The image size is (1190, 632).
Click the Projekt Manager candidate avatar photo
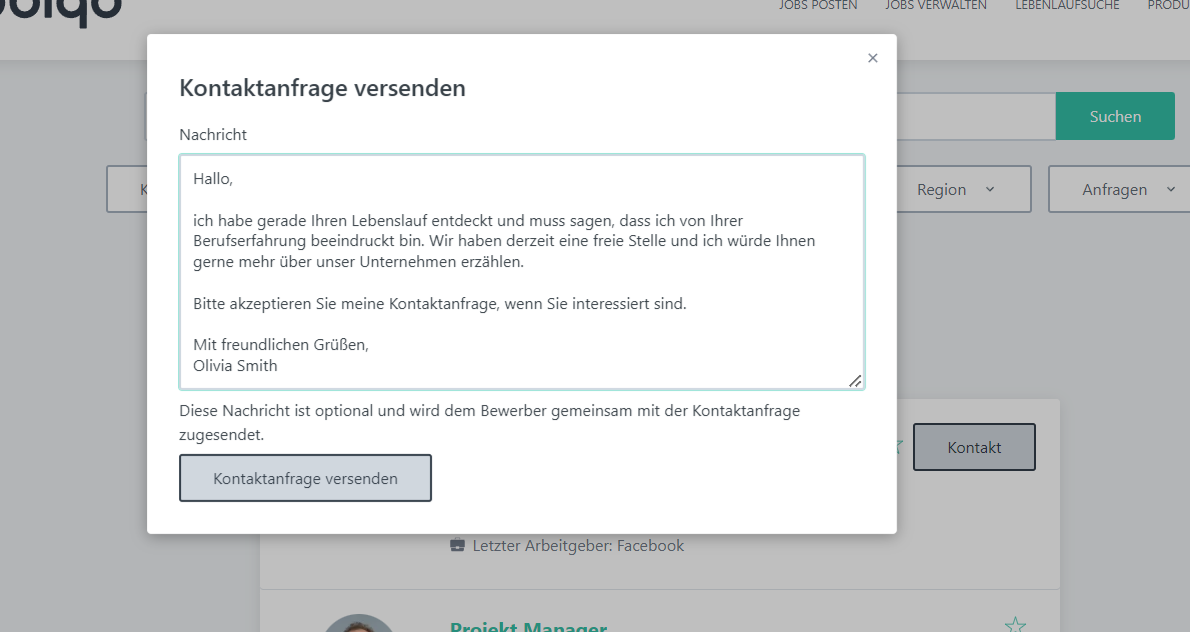point(359,623)
